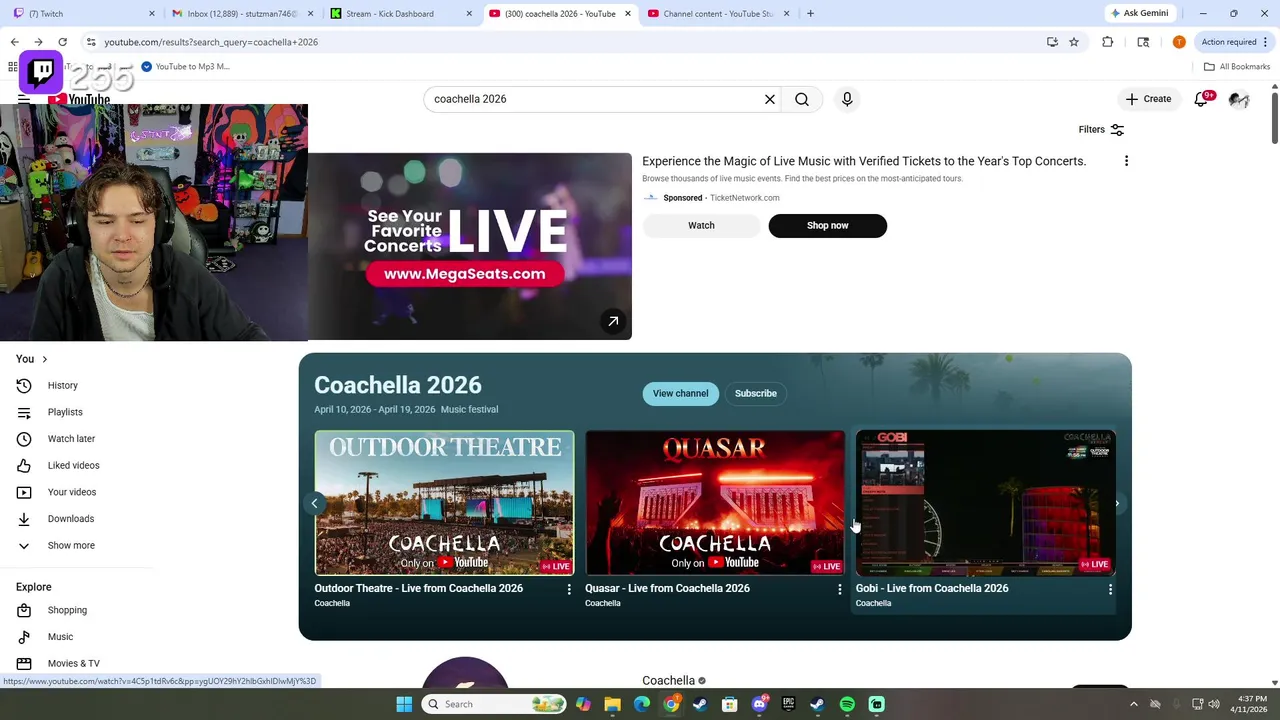
Task: Click the Watch button on the ad
Action: tap(701, 226)
